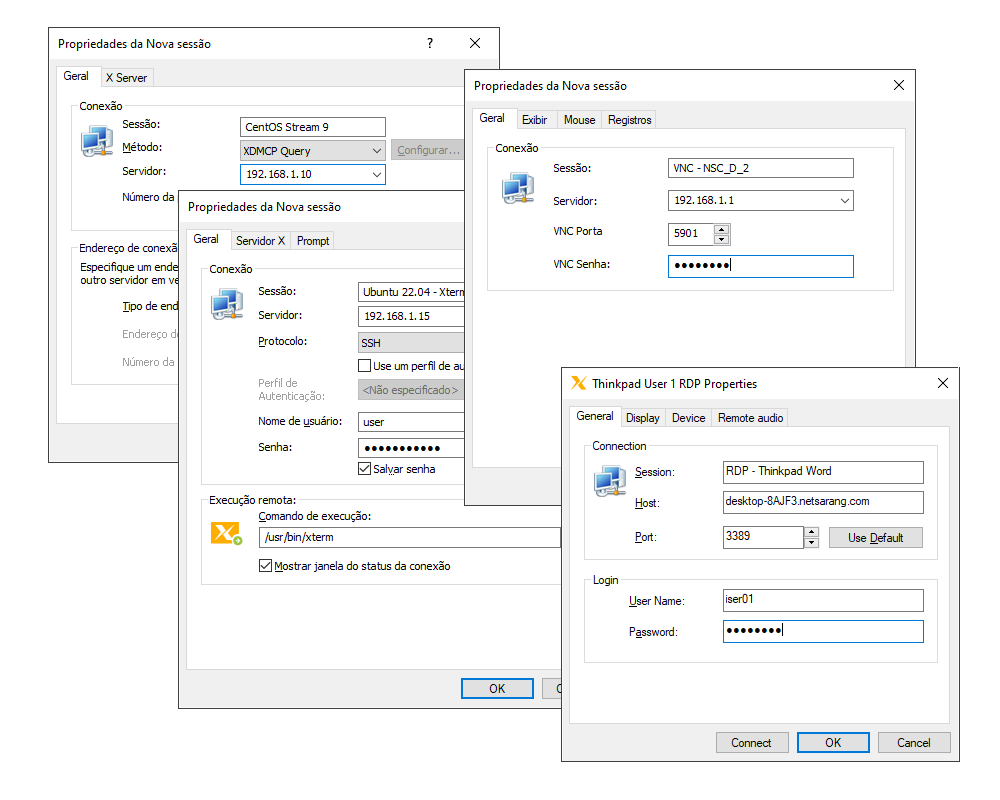Click Connect button in RDP Properties
Screen dimensions: 1000x800
[x=751, y=743]
